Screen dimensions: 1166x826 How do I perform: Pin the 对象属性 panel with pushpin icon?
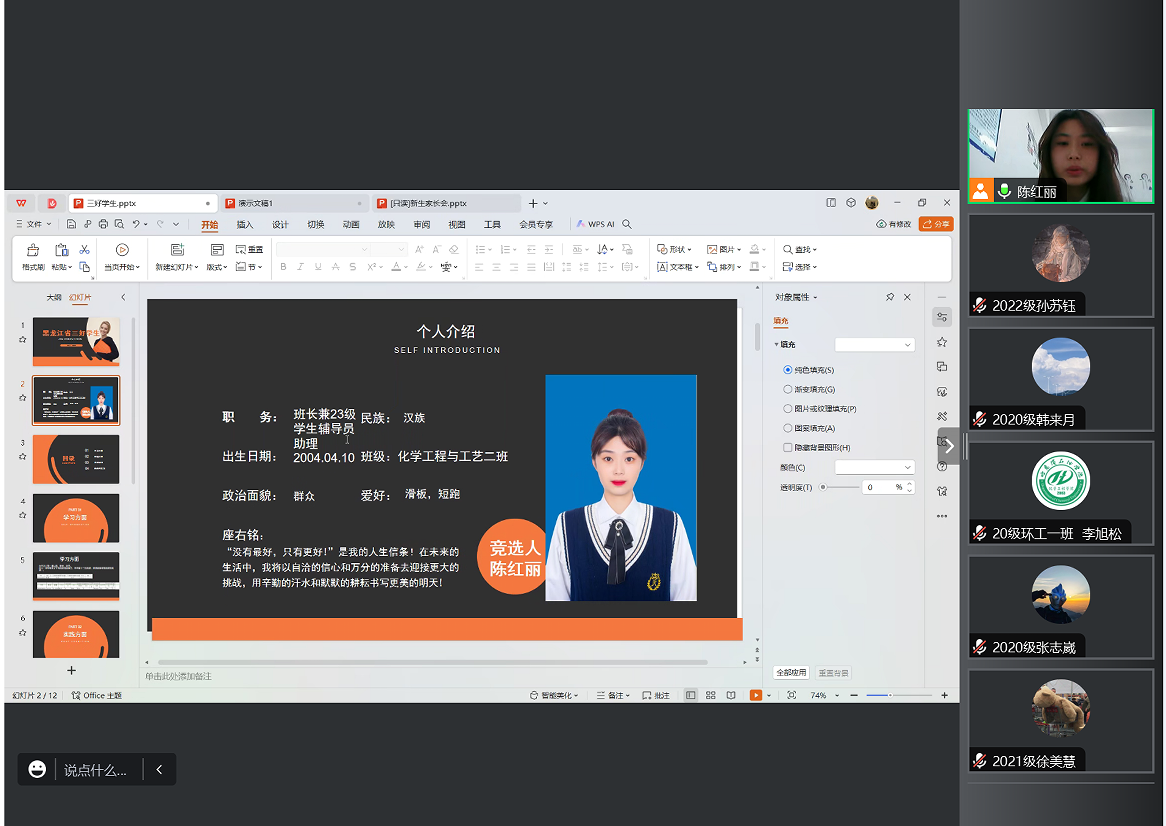coord(890,298)
